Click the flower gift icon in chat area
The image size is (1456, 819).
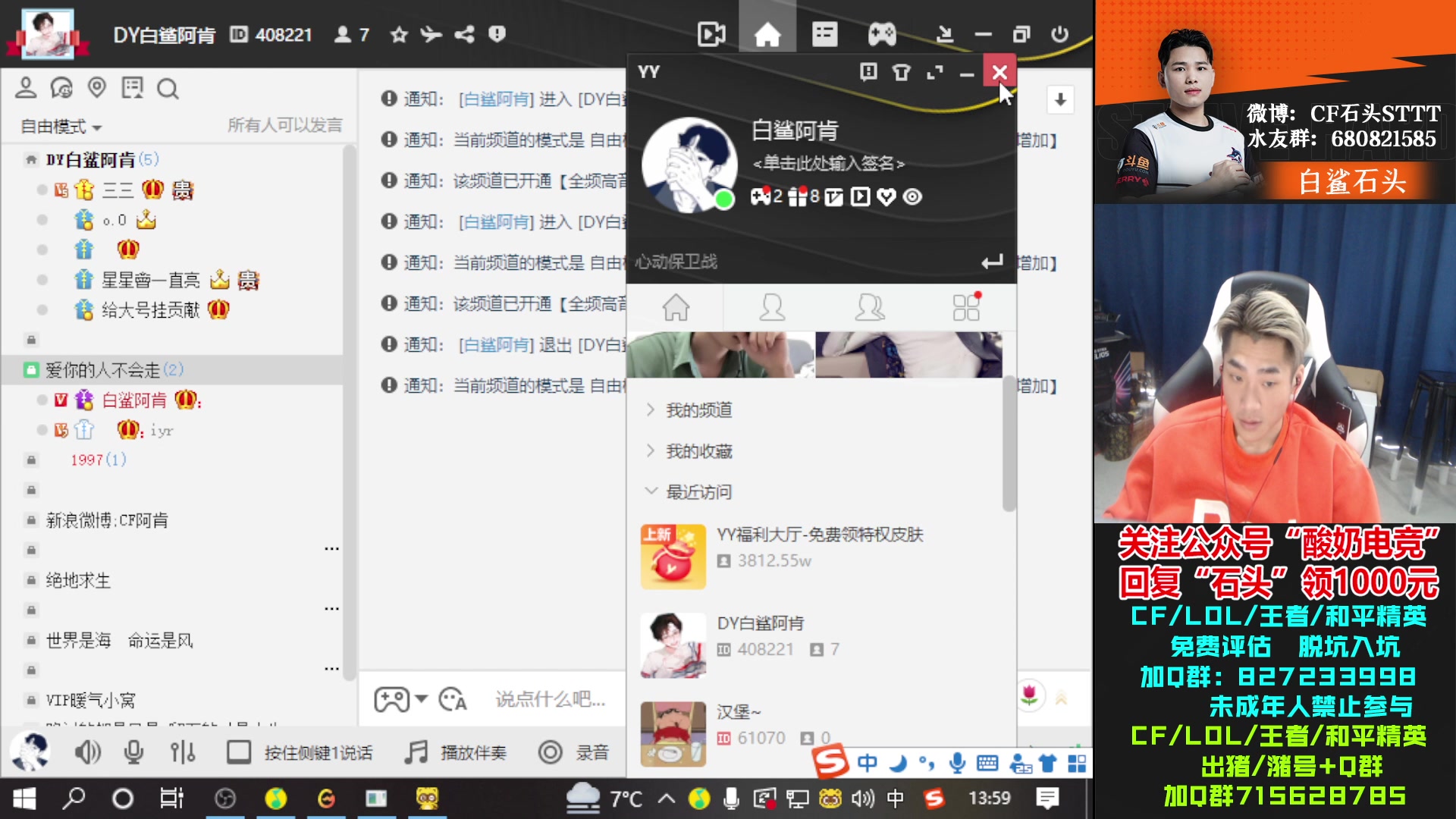tap(1029, 694)
